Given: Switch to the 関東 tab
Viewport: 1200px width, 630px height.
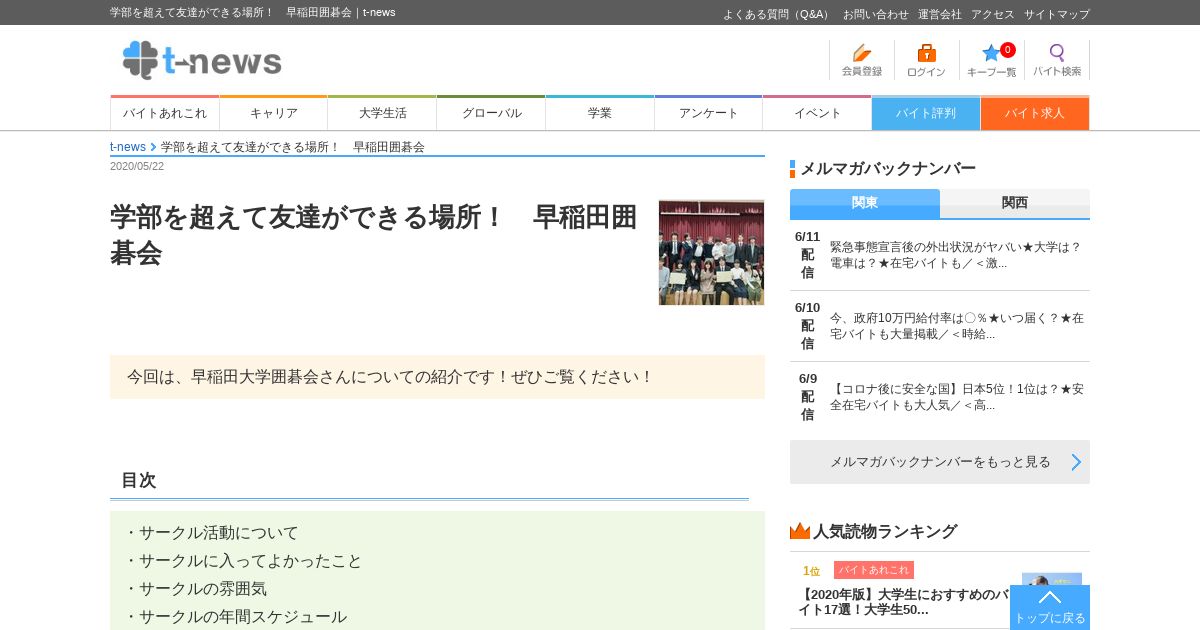Looking at the screenshot, I should (x=865, y=203).
